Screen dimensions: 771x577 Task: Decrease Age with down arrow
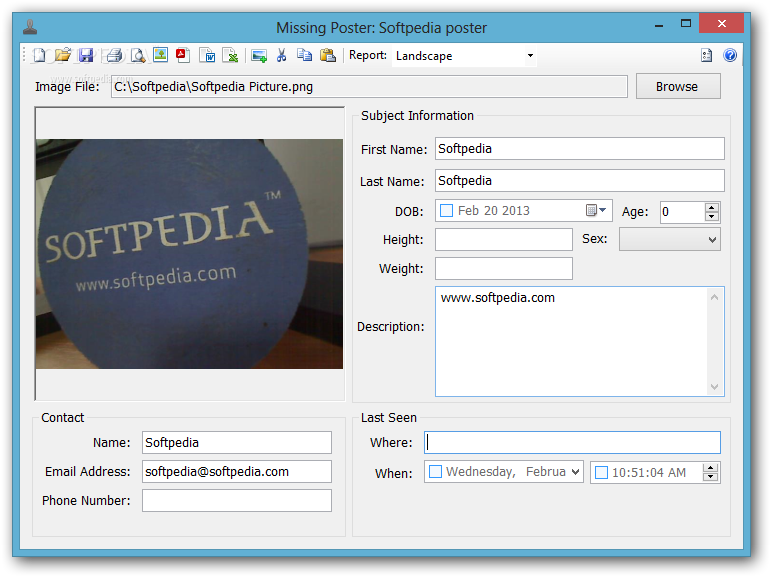[x=712, y=217]
